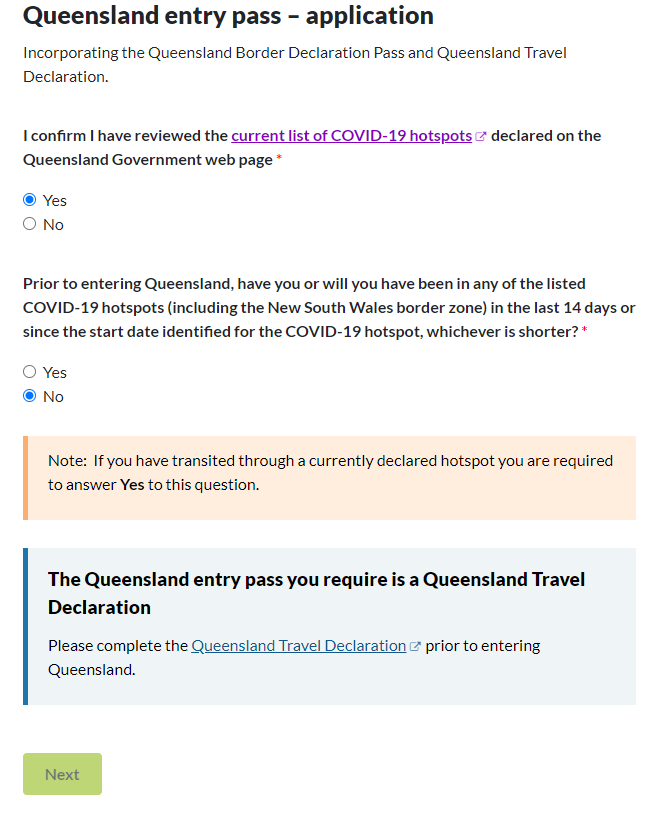The width and height of the screenshot is (662, 815).
Task: Select Yes for reviewing the hotspot list
Action: pyautogui.click(x=29, y=199)
